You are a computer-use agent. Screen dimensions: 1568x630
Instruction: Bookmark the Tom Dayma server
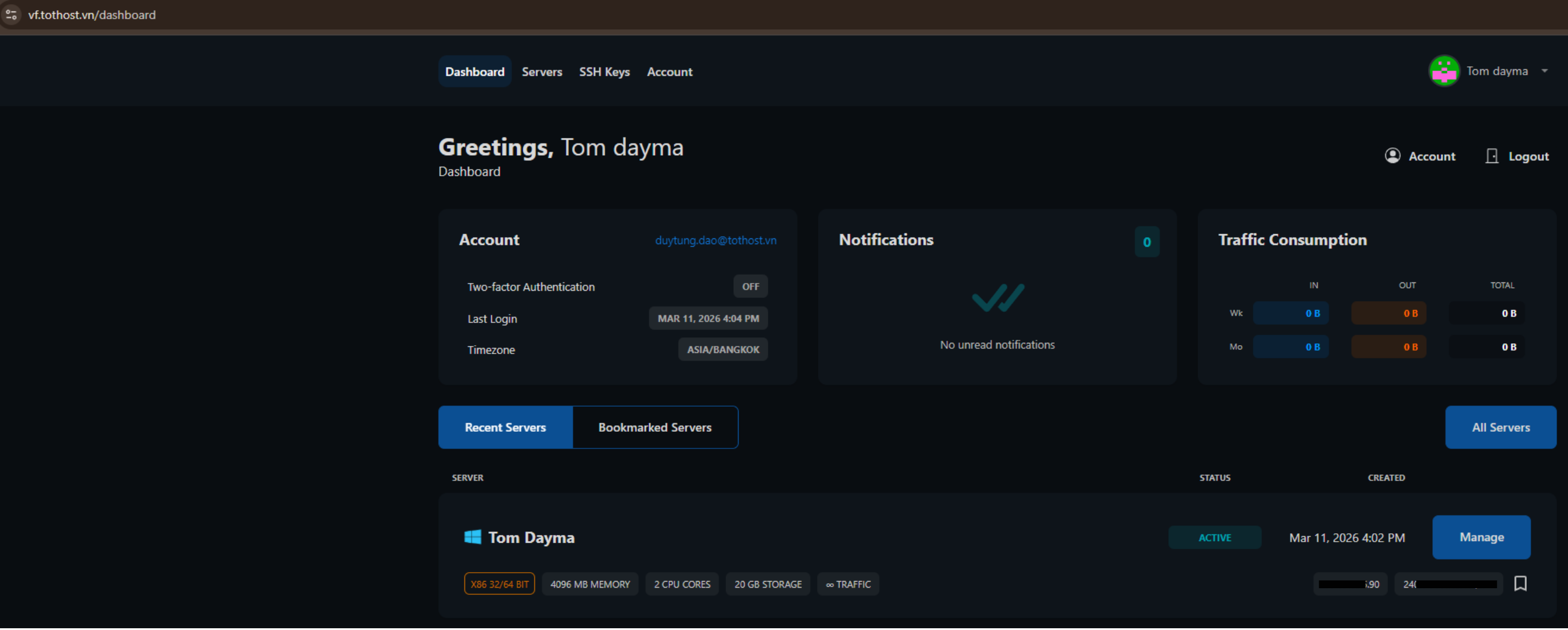point(1520,584)
